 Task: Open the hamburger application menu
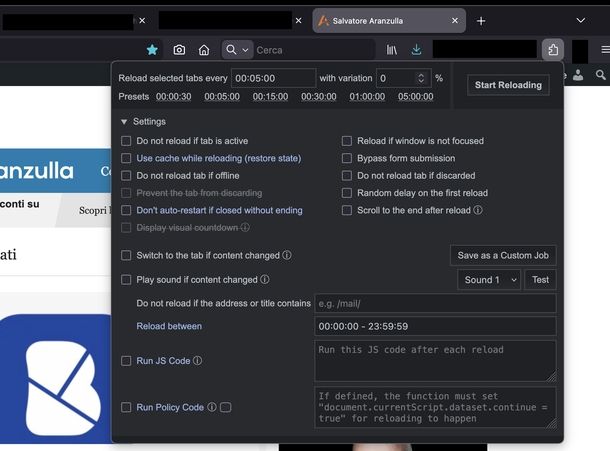(605, 50)
